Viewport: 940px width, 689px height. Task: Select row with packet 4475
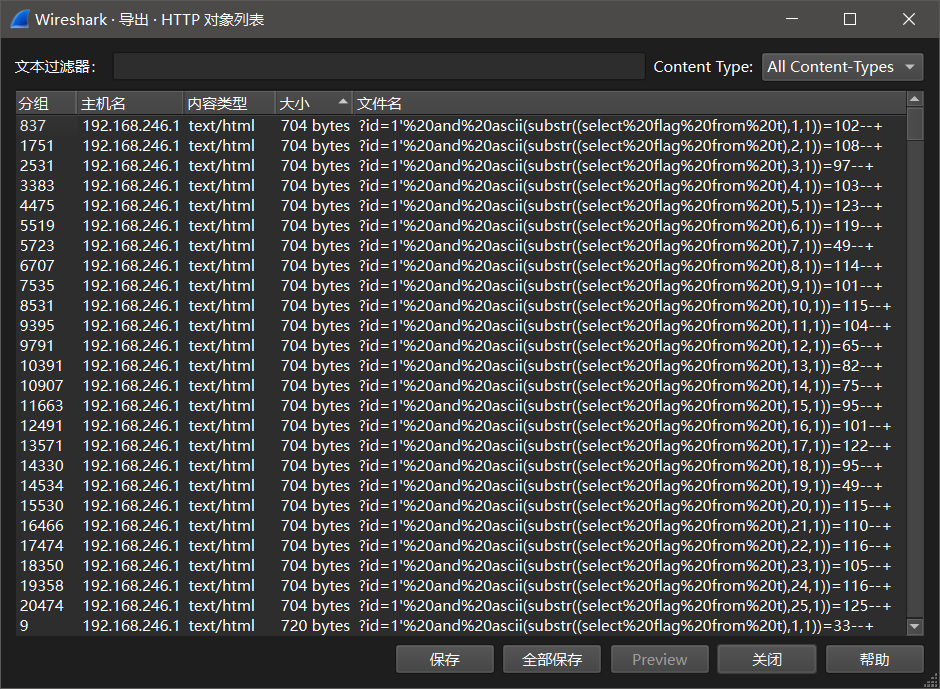pyautogui.click(x=460, y=206)
